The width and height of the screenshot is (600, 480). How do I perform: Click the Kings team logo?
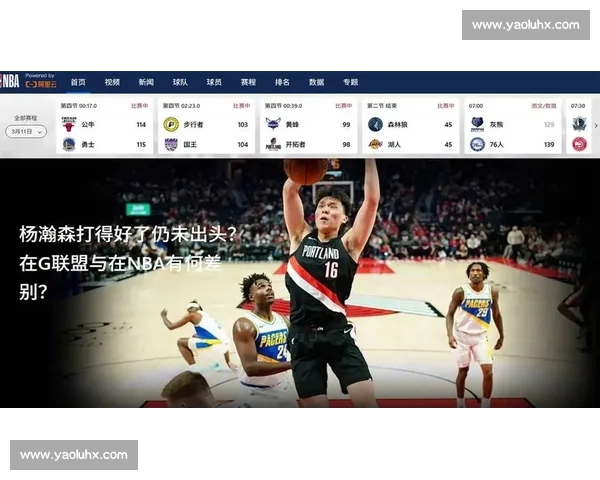click(x=171, y=144)
